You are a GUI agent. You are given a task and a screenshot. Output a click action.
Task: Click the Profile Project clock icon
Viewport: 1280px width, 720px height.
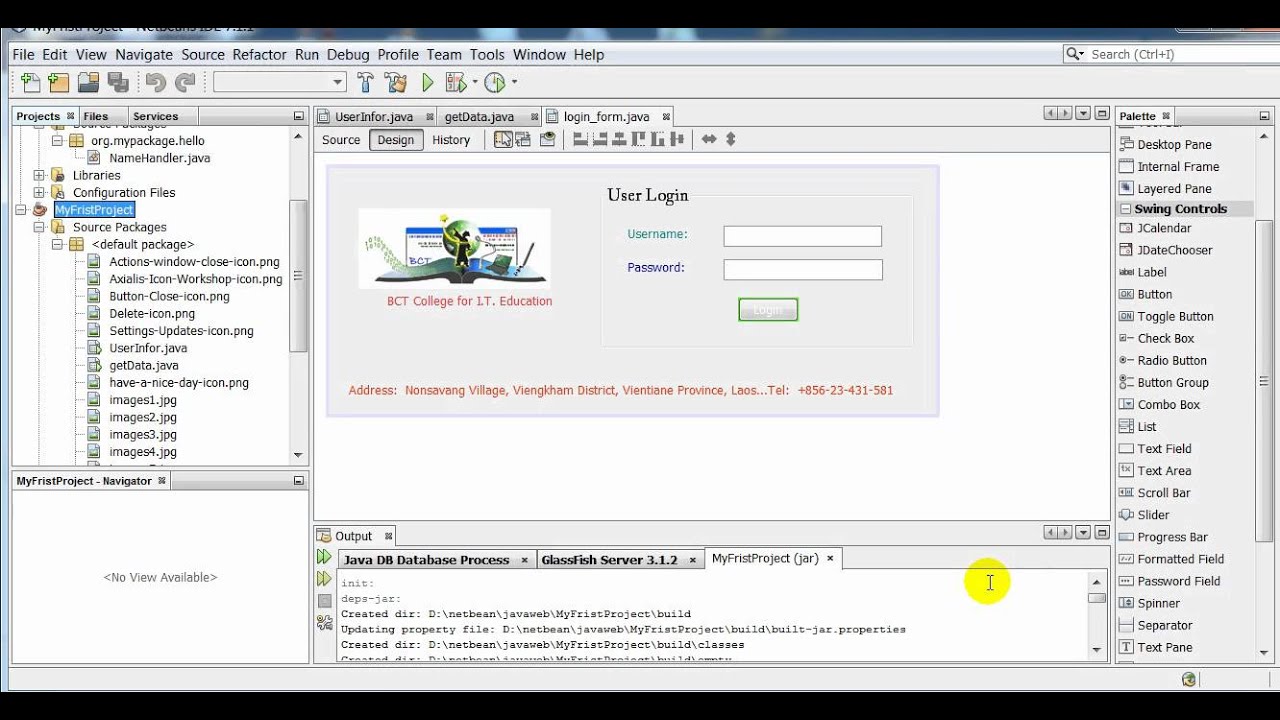tap(495, 82)
